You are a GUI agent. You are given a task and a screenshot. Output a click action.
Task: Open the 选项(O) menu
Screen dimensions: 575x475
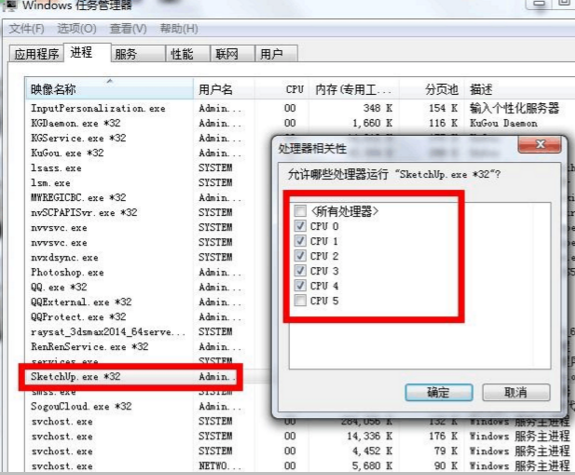click(x=77, y=29)
